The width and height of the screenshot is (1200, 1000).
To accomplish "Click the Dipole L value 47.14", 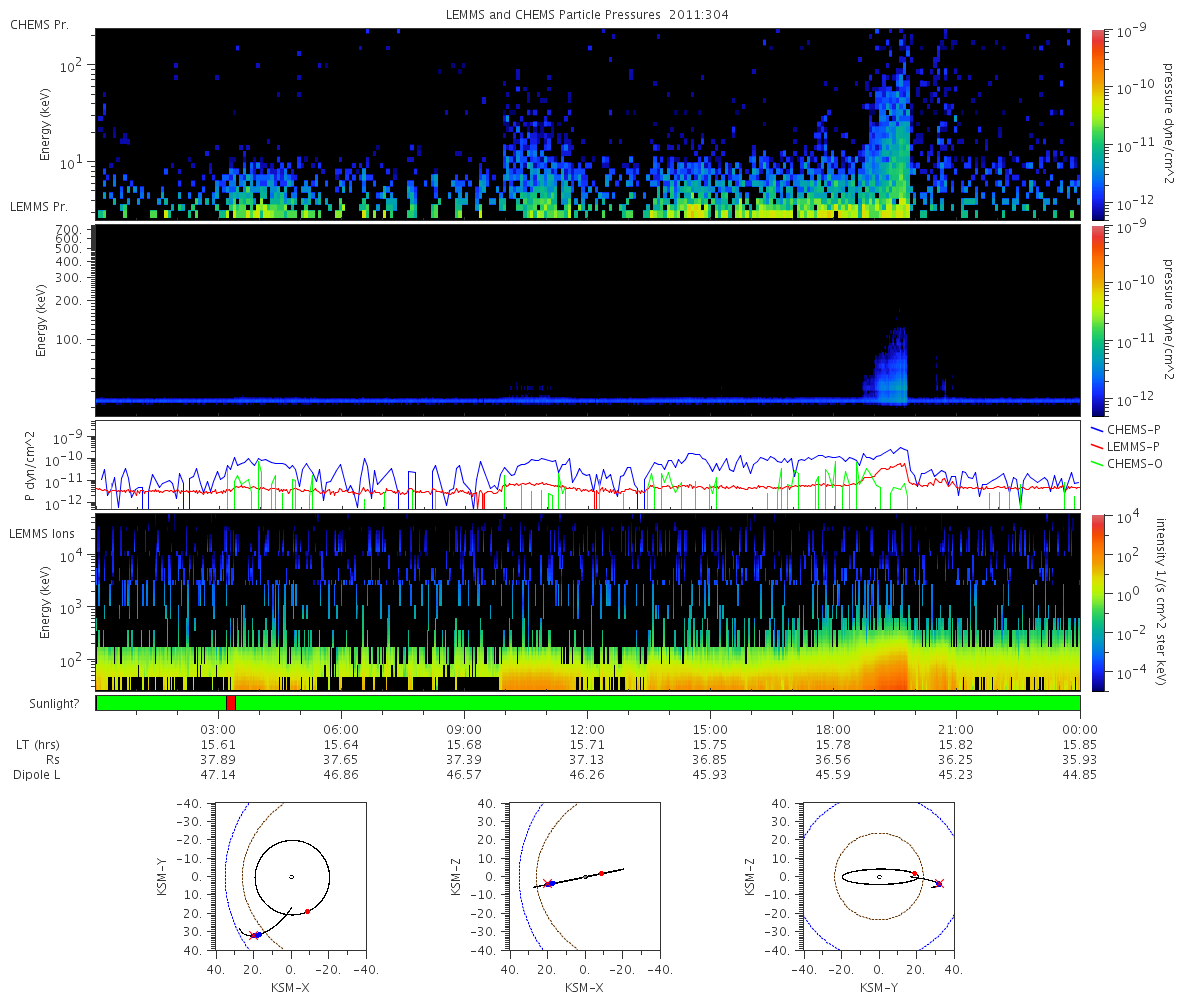I will (x=218, y=775).
